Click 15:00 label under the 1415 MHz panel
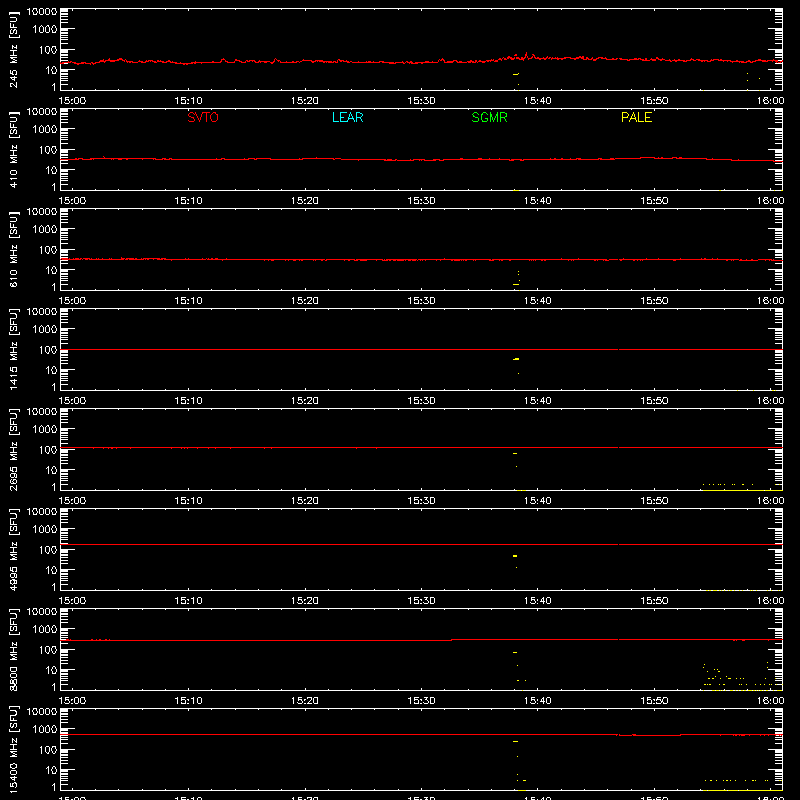 pyautogui.click(x=72, y=401)
